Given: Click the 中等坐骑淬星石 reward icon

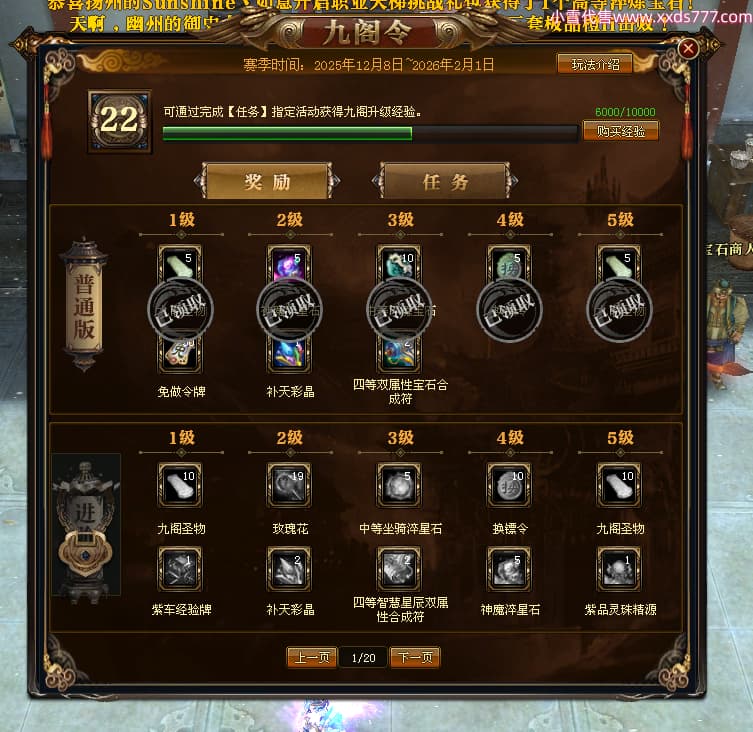Looking at the screenshot, I should tap(400, 485).
